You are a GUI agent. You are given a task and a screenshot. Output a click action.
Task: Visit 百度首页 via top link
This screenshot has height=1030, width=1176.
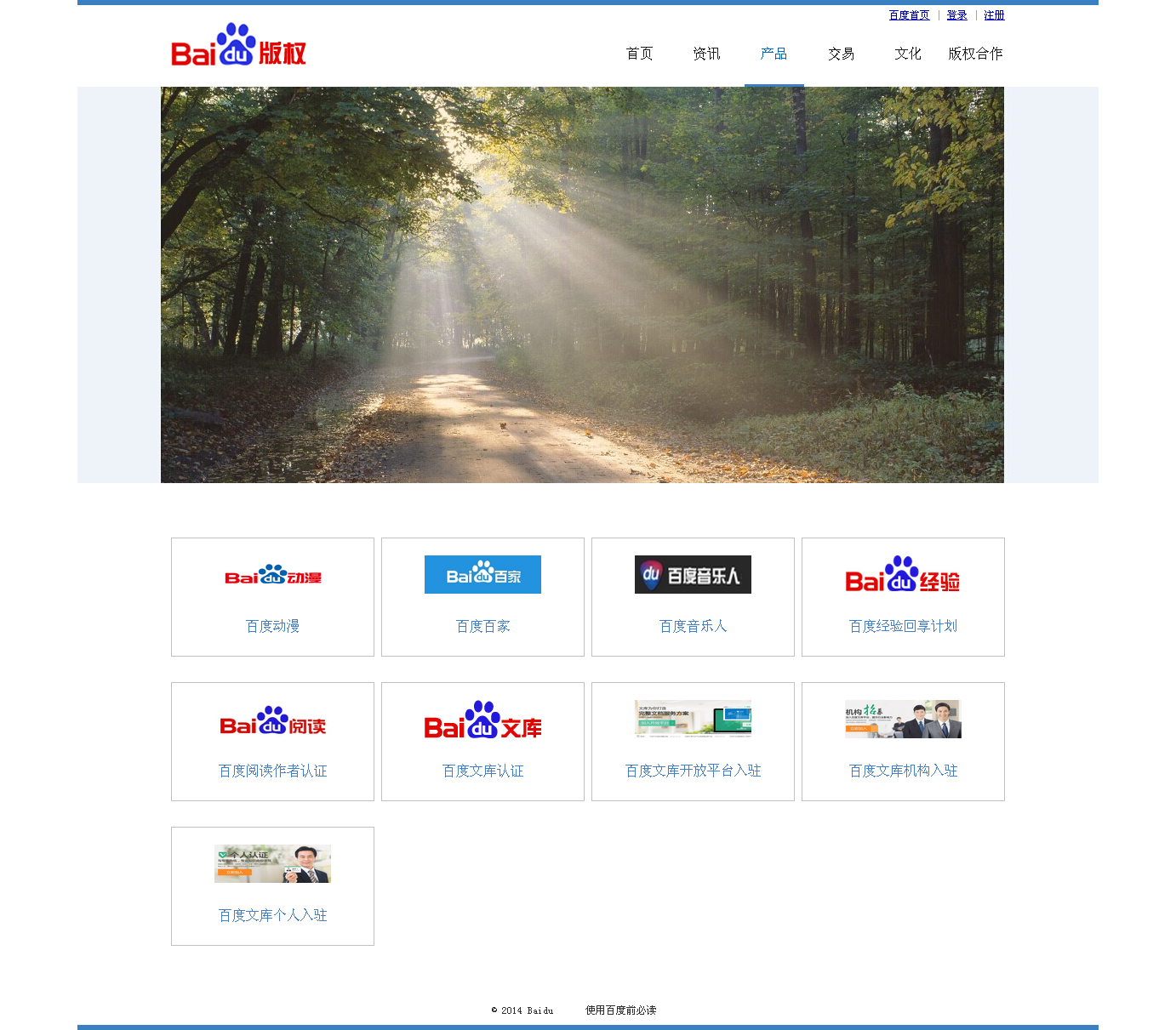click(x=909, y=14)
